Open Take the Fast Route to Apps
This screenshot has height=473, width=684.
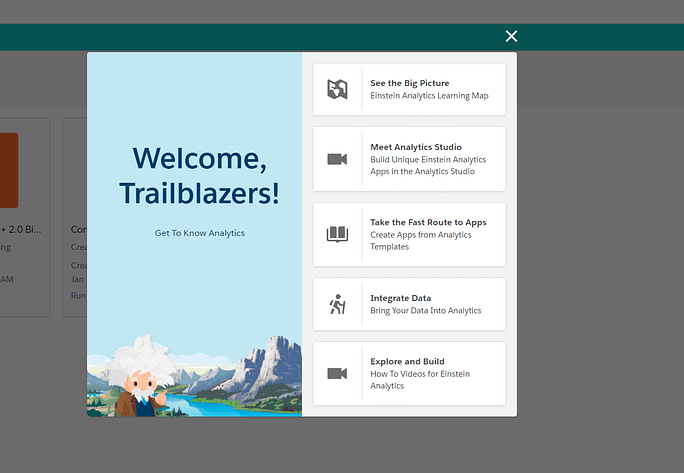click(428, 222)
